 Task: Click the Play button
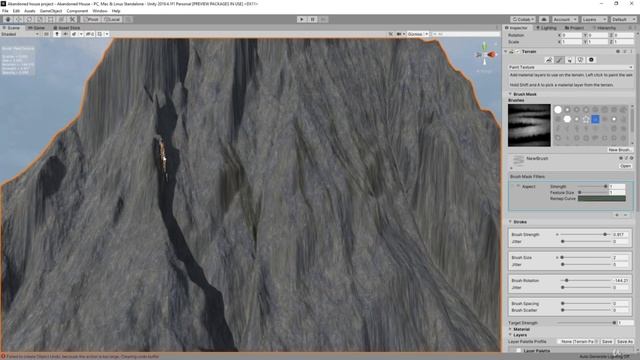click(x=302, y=19)
